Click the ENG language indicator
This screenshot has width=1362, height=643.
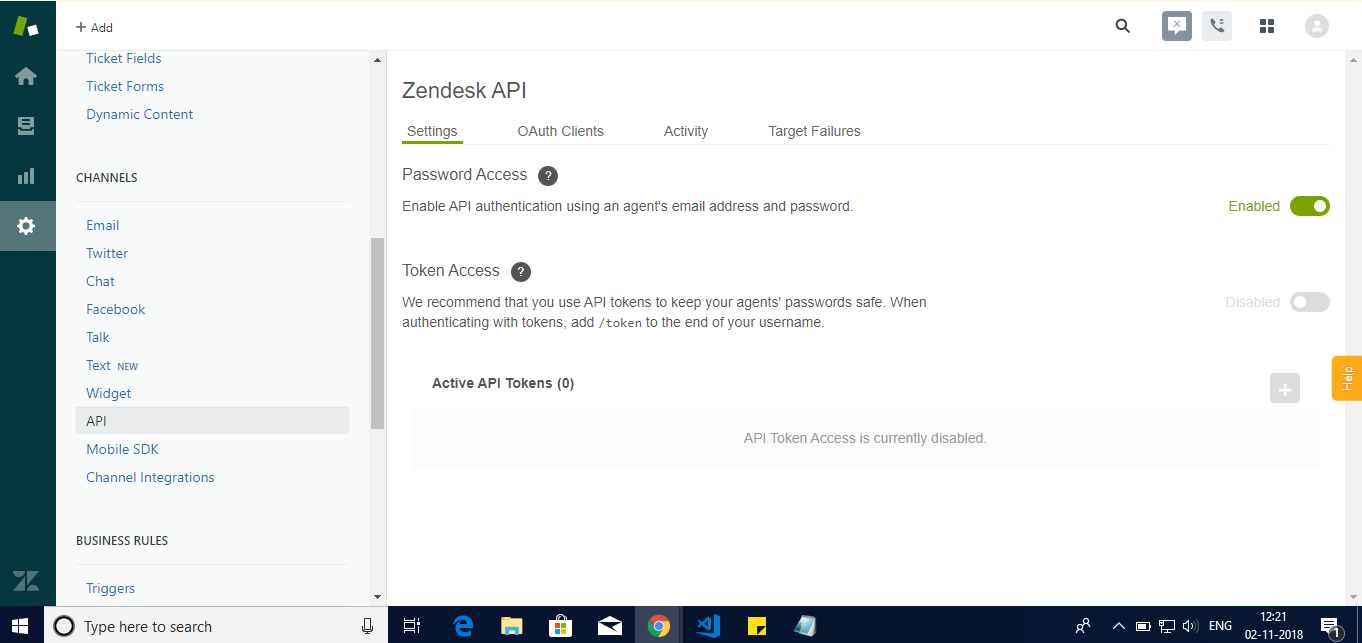tap(1220, 626)
